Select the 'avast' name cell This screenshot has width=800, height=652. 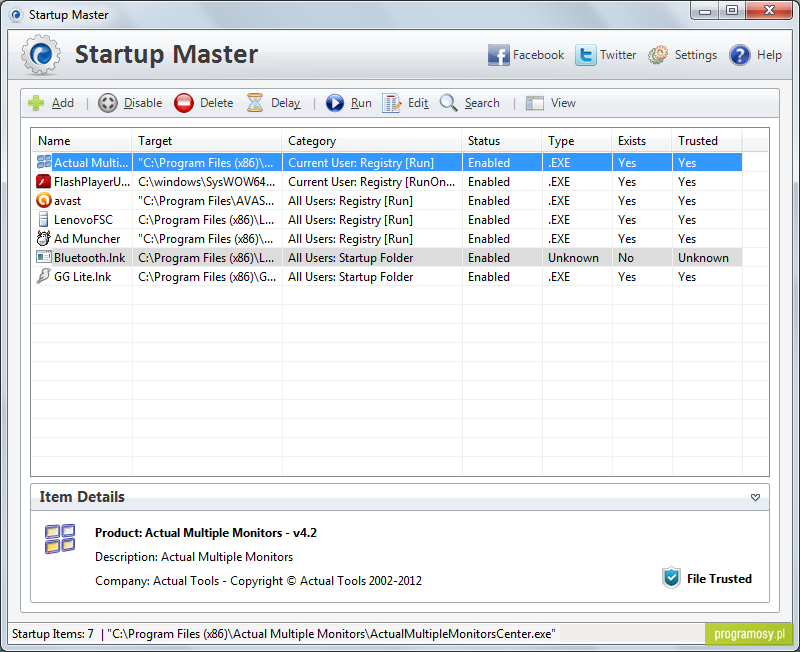67,200
